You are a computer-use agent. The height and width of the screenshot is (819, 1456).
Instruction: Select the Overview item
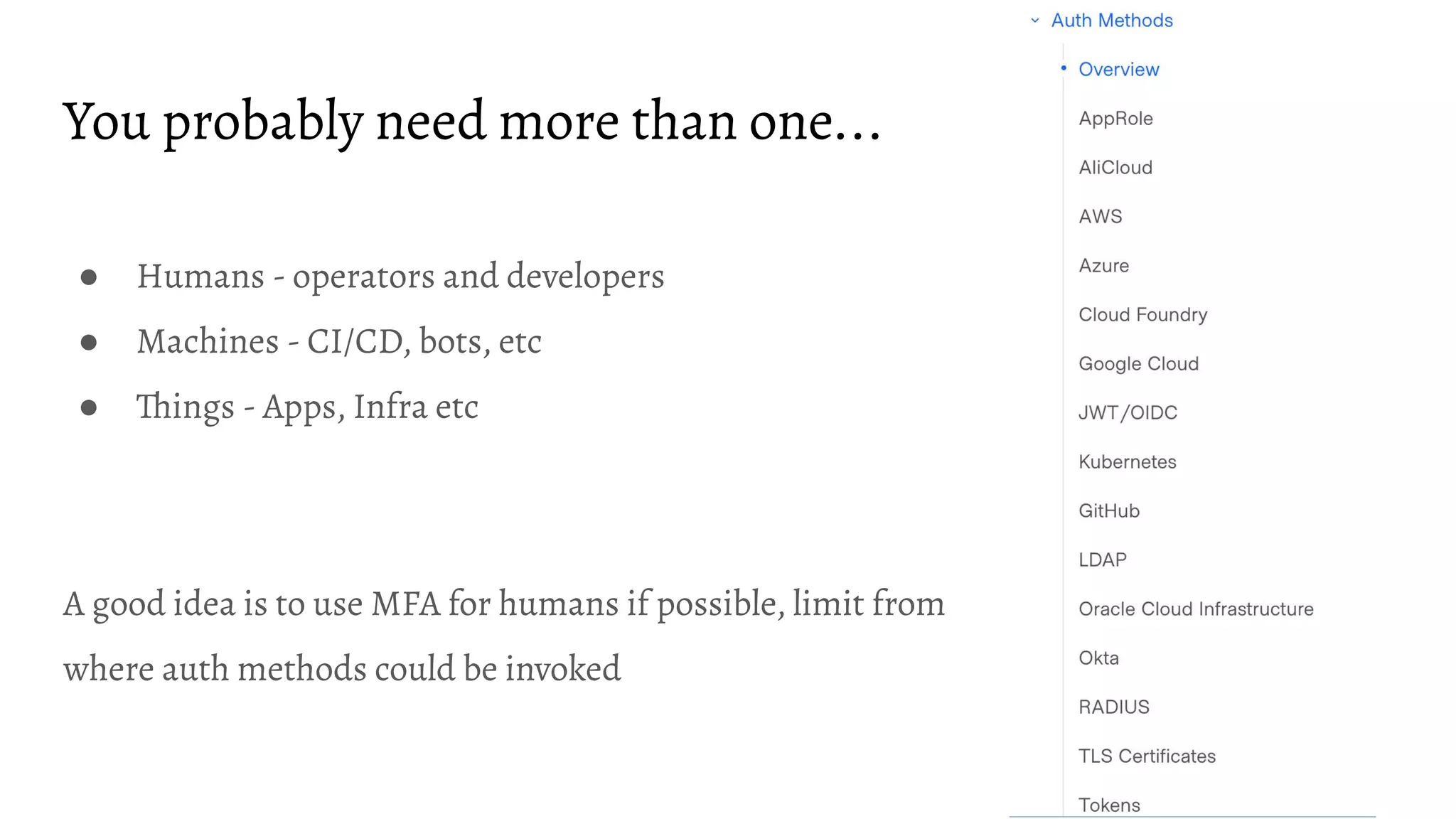[x=1119, y=70]
